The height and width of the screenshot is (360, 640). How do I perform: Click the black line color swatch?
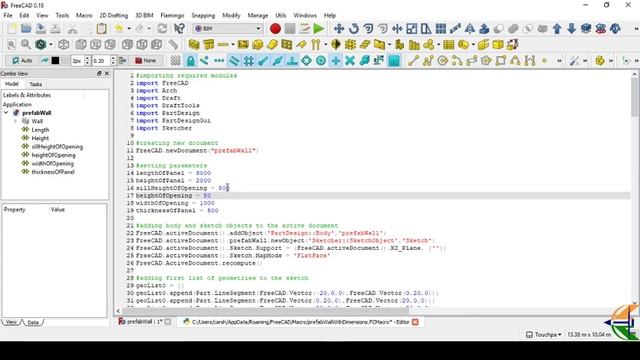[55, 60]
